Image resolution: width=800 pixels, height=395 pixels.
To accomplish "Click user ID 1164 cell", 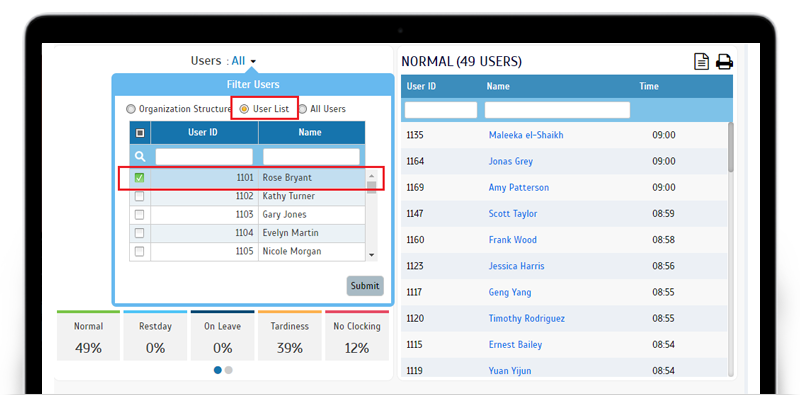I will pos(415,161).
